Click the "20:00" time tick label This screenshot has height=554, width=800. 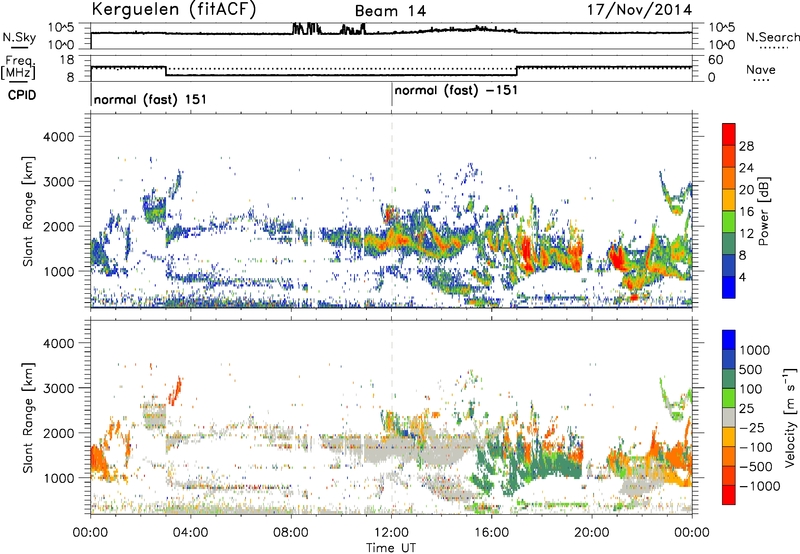coord(592,533)
